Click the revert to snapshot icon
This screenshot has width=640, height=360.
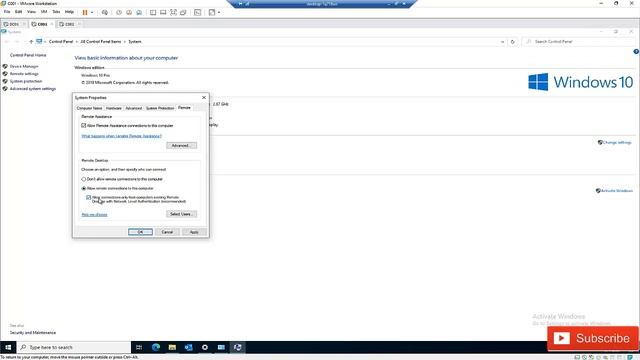(129, 12)
